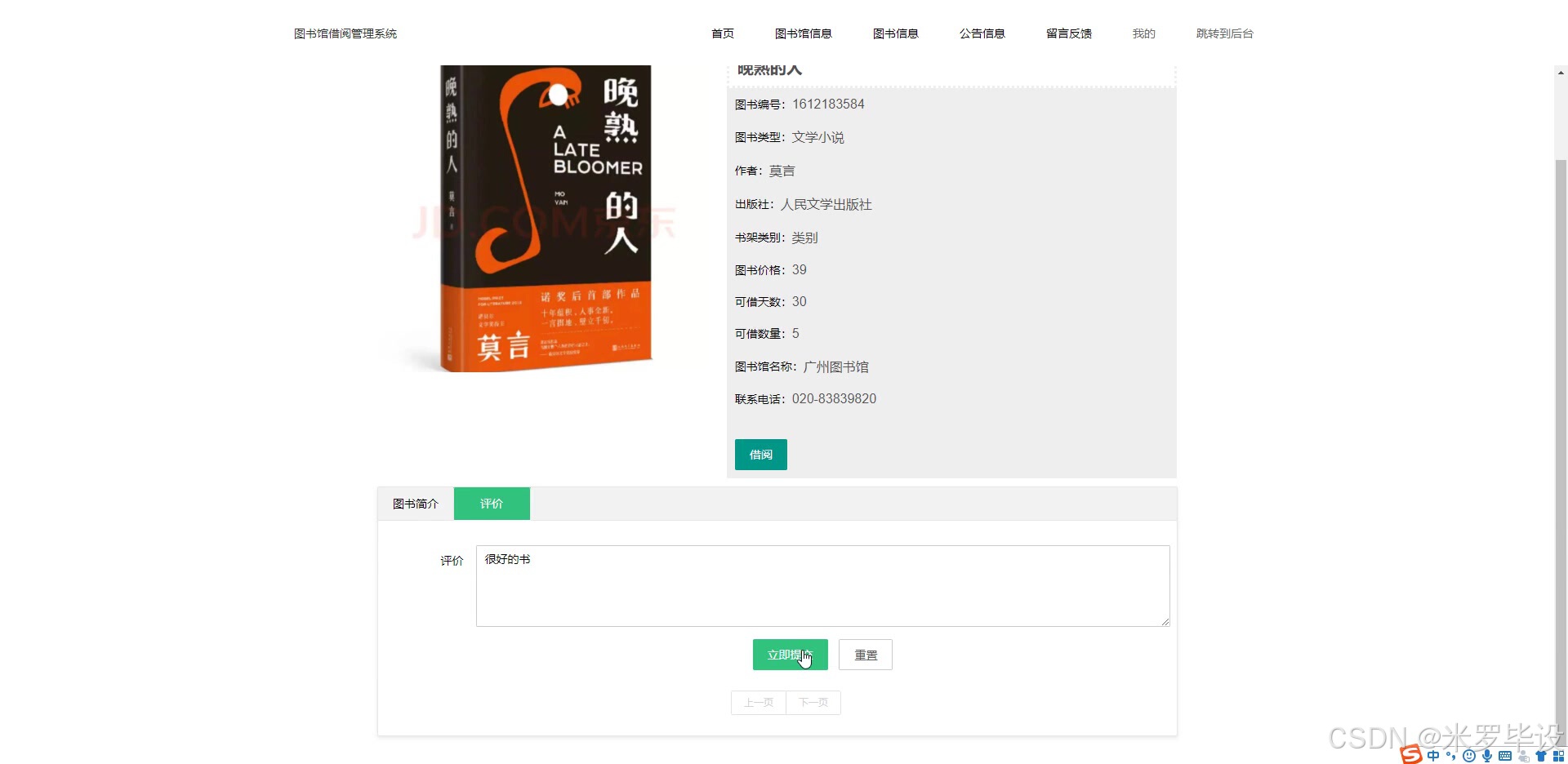Image resolution: width=1568 pixels, height=764 pixels.
Task: Click the 可借天数 value 30
Action: (x=800, y=301)
